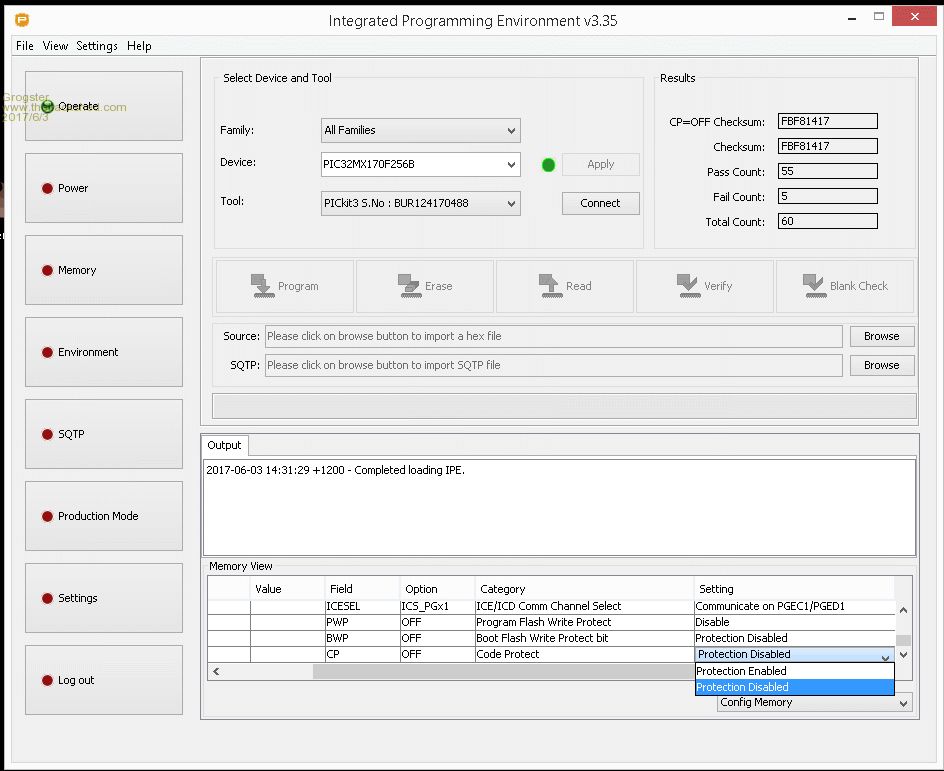Click the Verify checkmark icon button

coord(704,286)
